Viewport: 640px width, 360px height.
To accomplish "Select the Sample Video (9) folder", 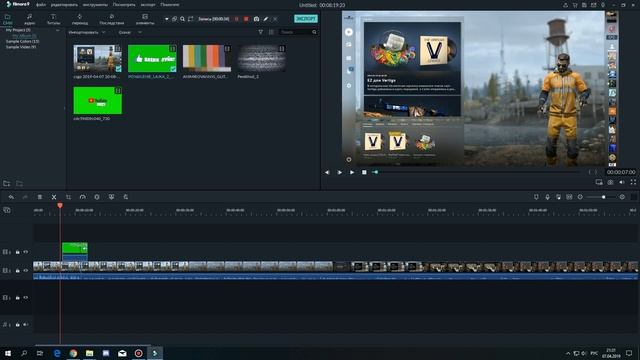I will click(21, 47).
